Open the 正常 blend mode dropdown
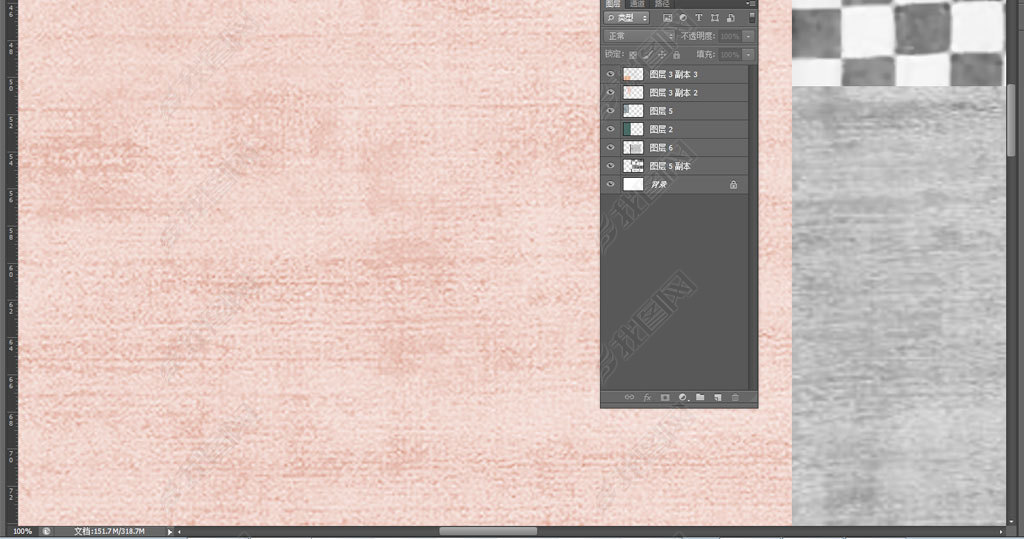The height and width of the screenshot is (539, 1024). click(639, 37)
